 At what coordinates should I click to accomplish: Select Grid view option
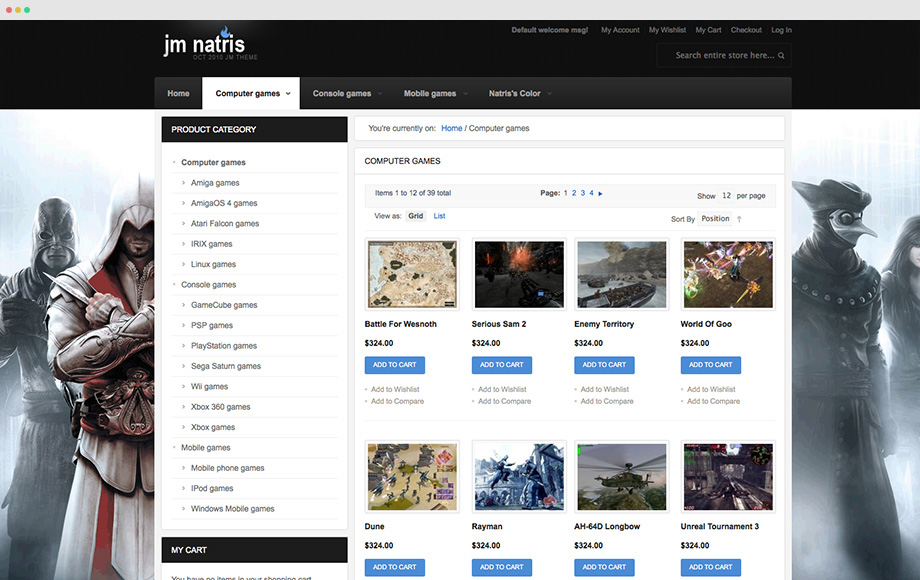pyautogui.click(x=416, y=216)
